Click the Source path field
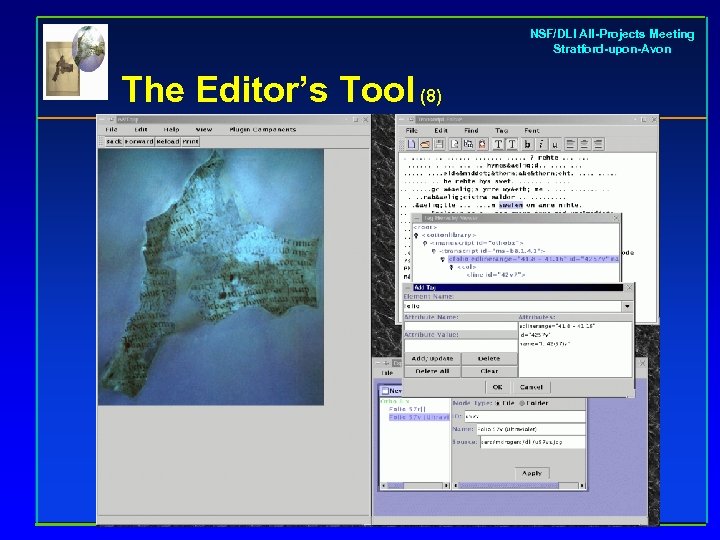This screenshot has width=720, height=540. click(533, 442)
